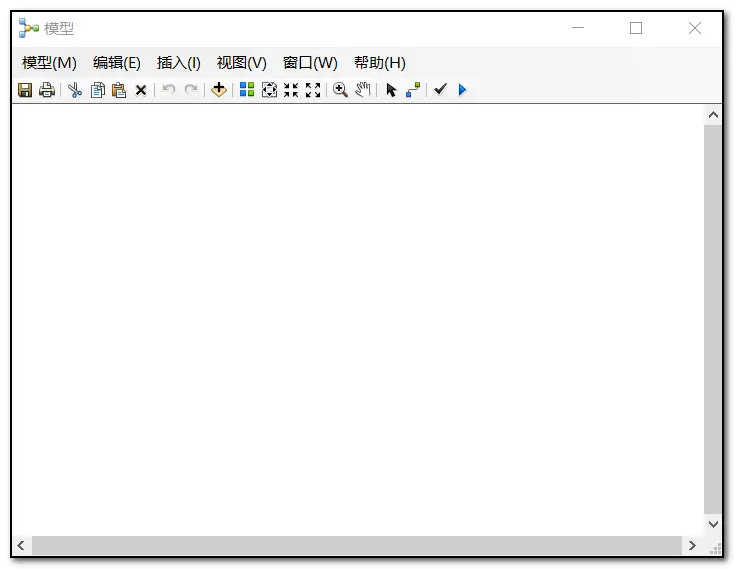Activate the Zoom In magnifier tool
Image resolution: width=735 pixels, height=569 pixels.
click(x=340, y=90)
